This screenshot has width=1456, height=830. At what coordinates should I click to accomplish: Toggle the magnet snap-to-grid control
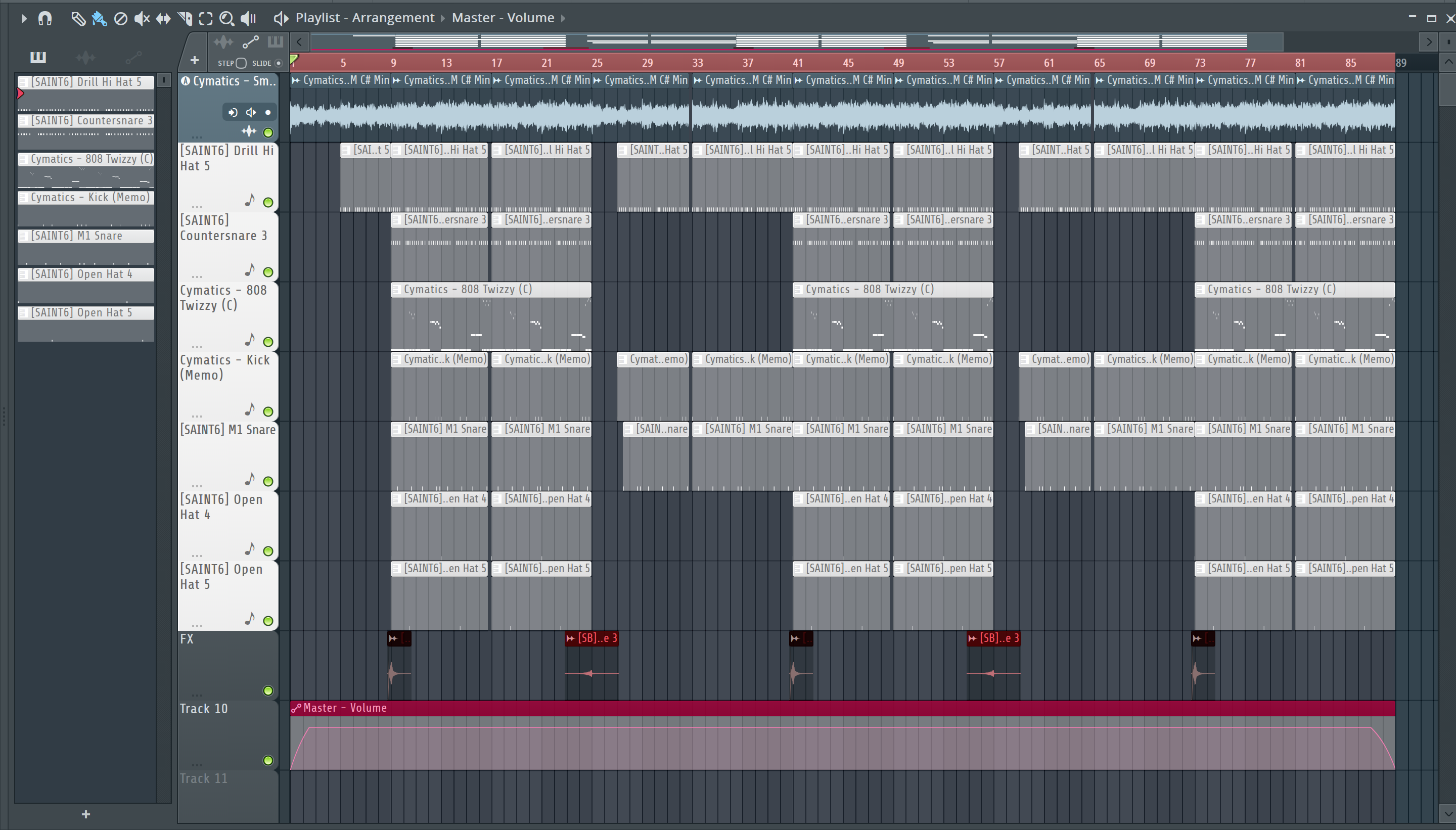click(x=45, y=19)
